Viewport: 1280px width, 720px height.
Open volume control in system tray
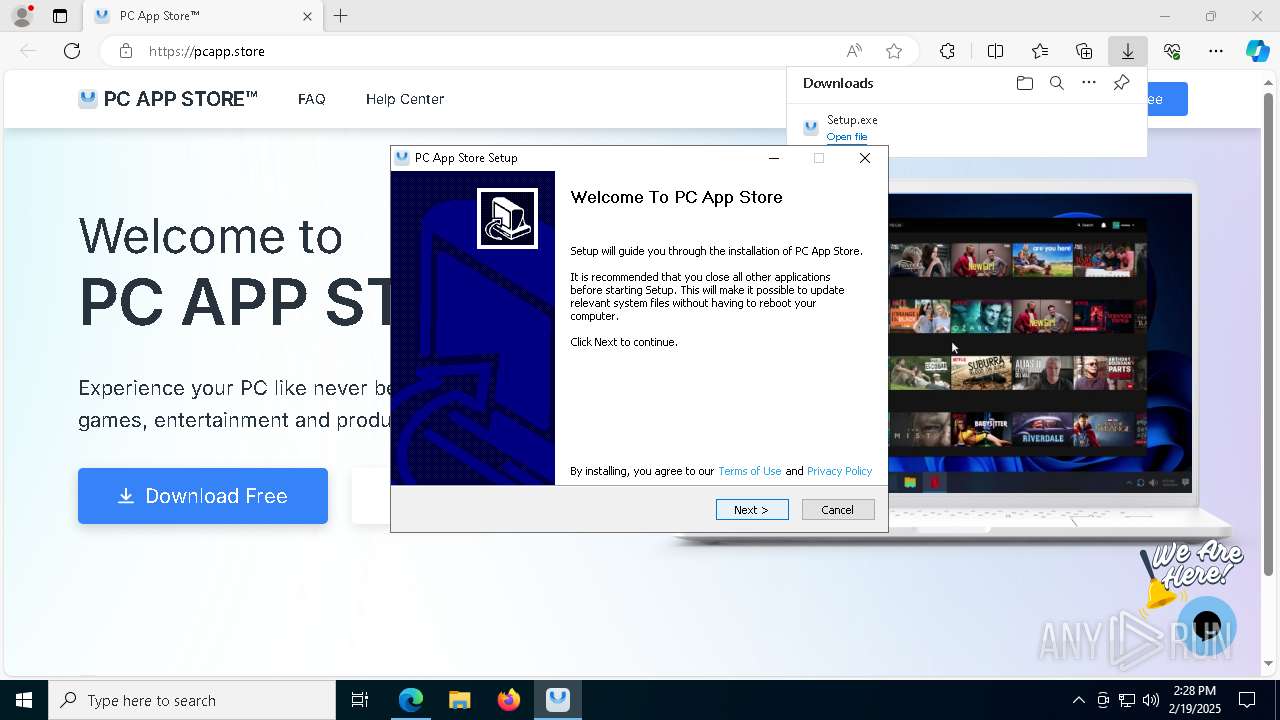[1151, 700]
